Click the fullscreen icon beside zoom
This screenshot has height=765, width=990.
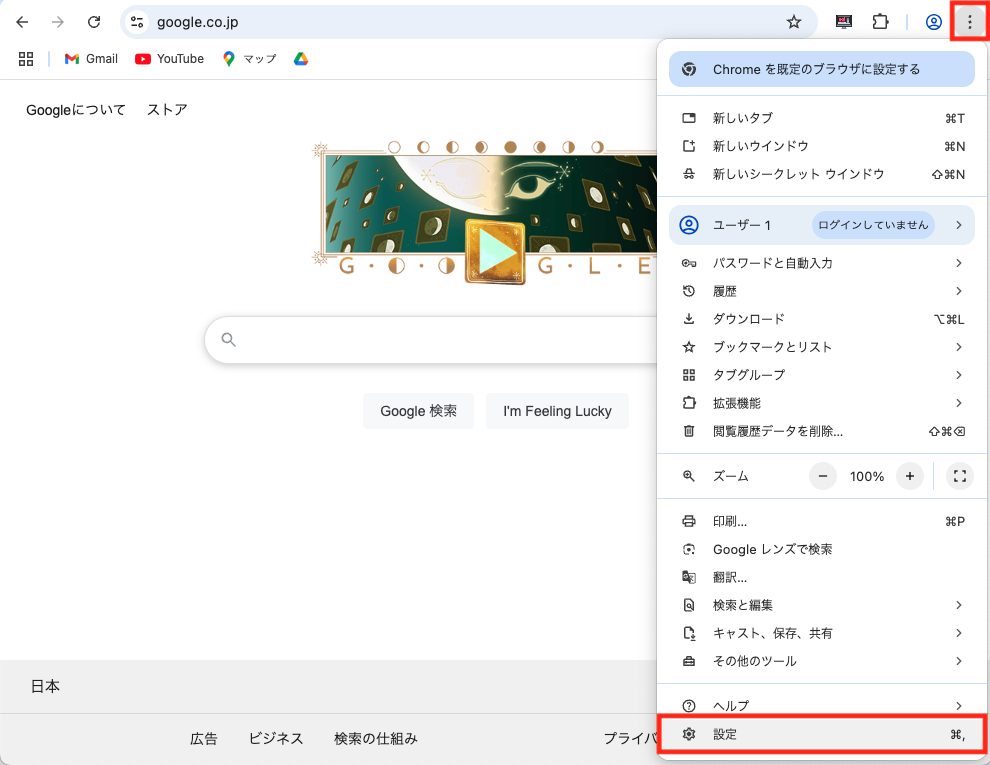tap(960, 476)
